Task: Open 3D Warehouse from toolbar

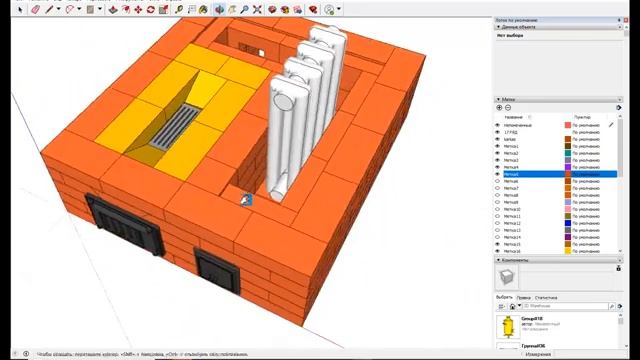Action: point(272,9)
